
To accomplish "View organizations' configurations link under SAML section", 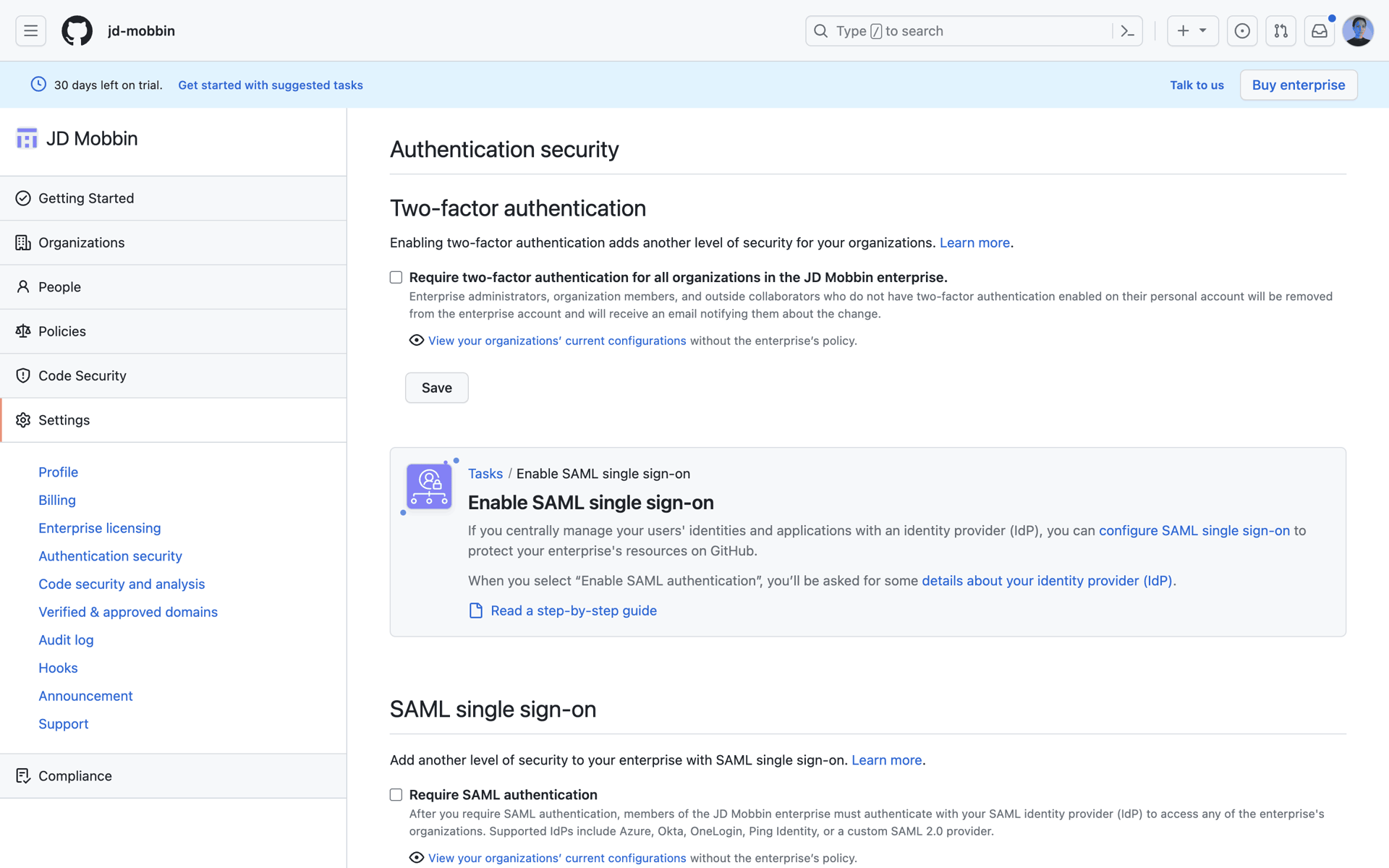I will point(557,858).
